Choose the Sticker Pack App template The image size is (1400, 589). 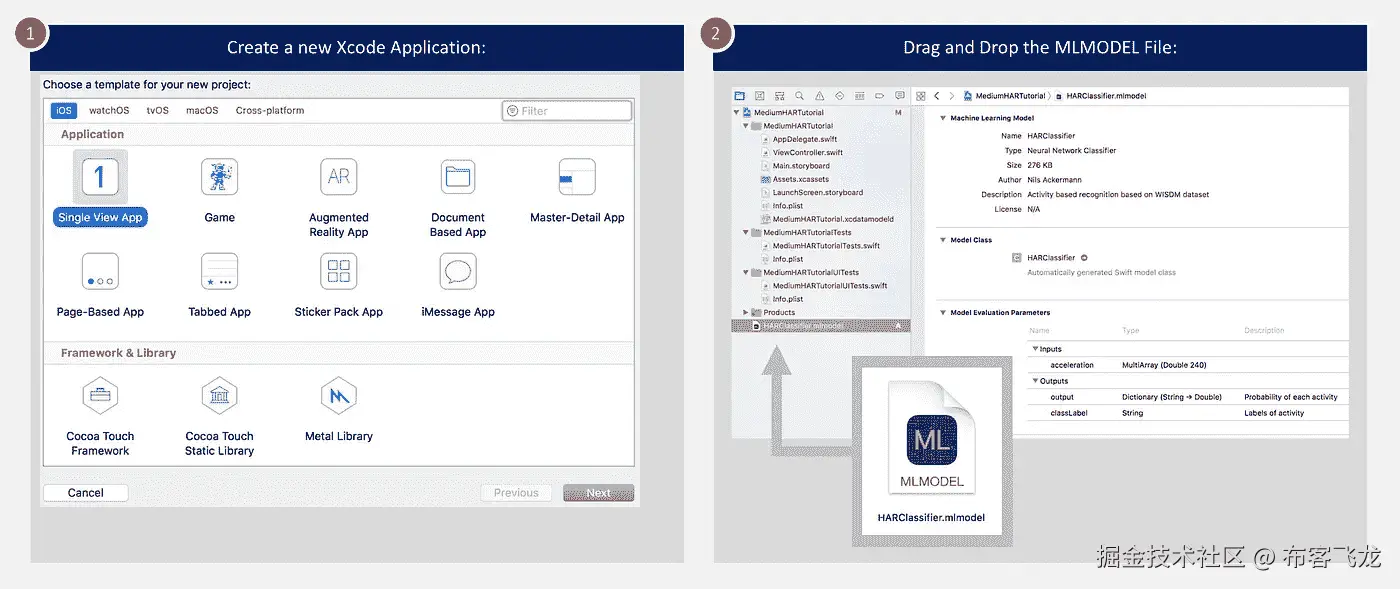[338, 285]
